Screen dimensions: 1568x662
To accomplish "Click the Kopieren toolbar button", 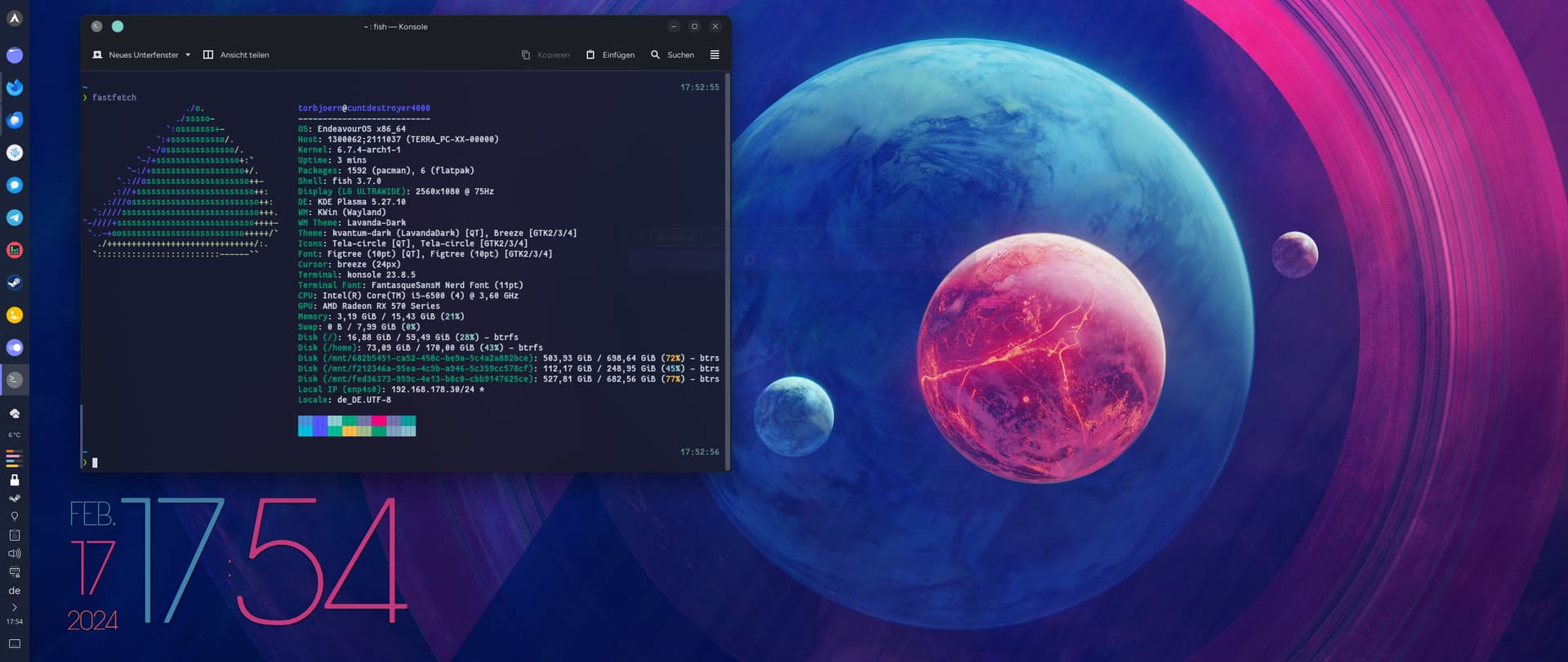I will coord(546,55).
